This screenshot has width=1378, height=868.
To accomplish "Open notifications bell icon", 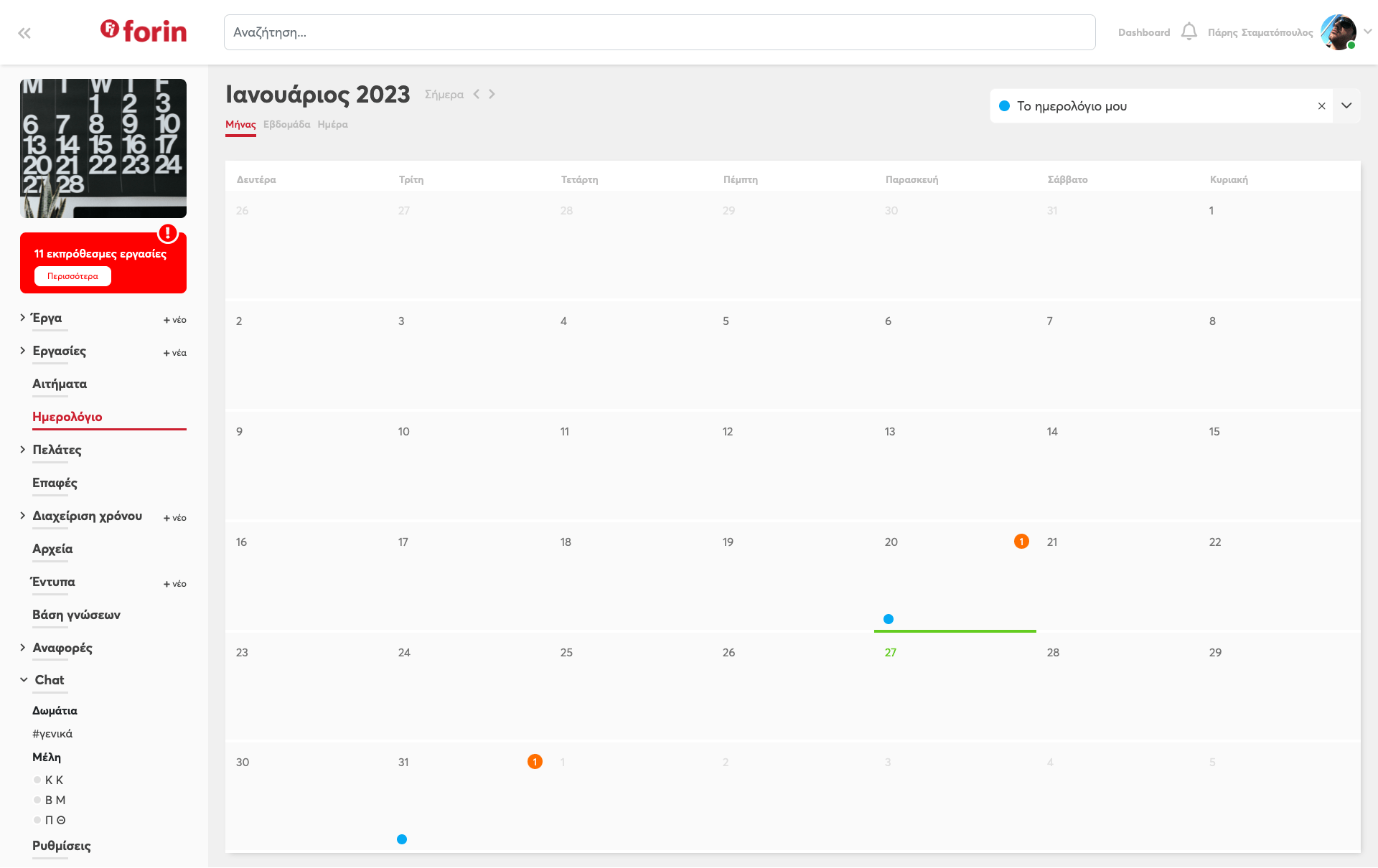I will tap(1189, 32).
